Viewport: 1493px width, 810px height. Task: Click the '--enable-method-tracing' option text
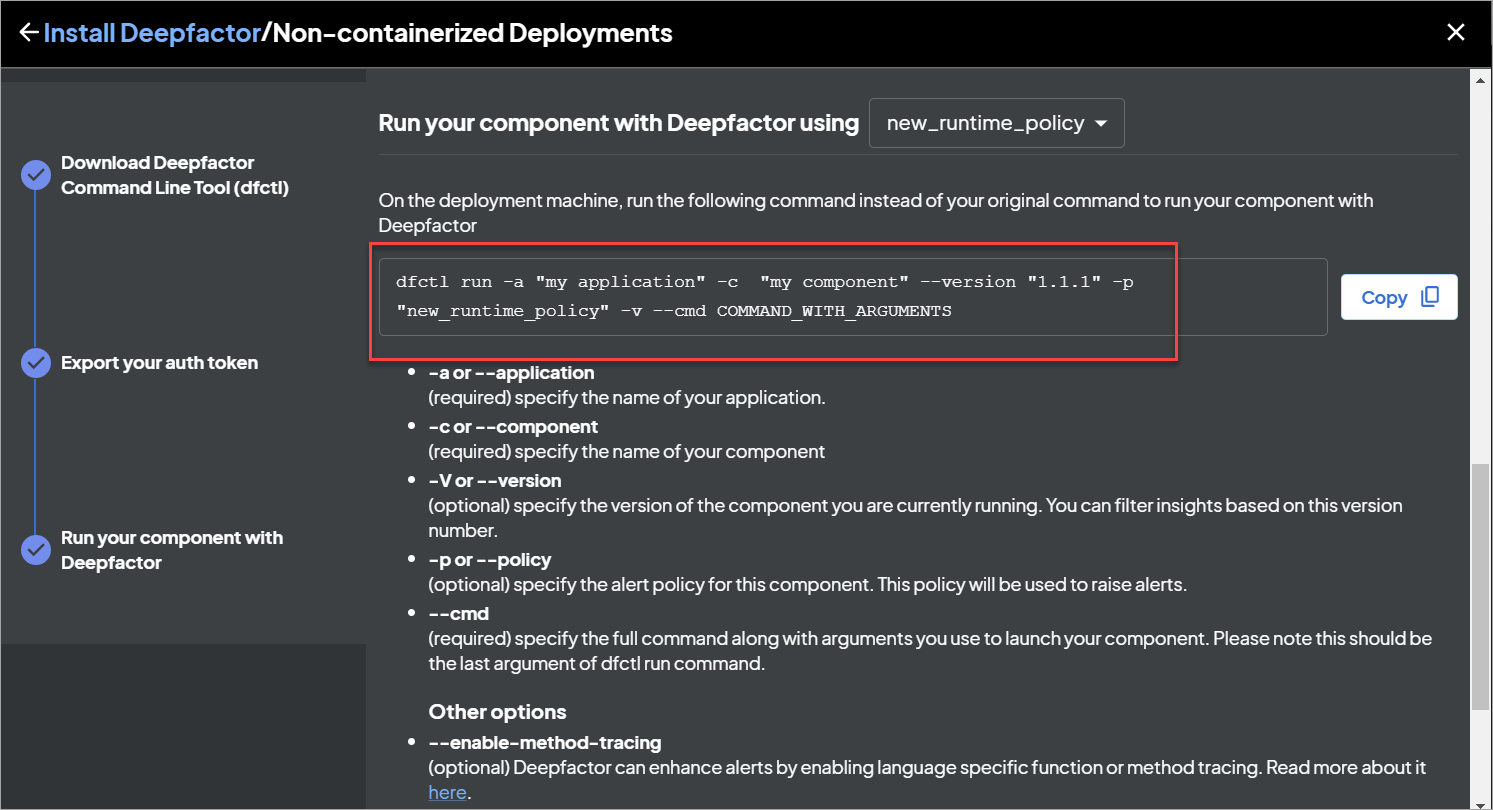click(545, 743)
